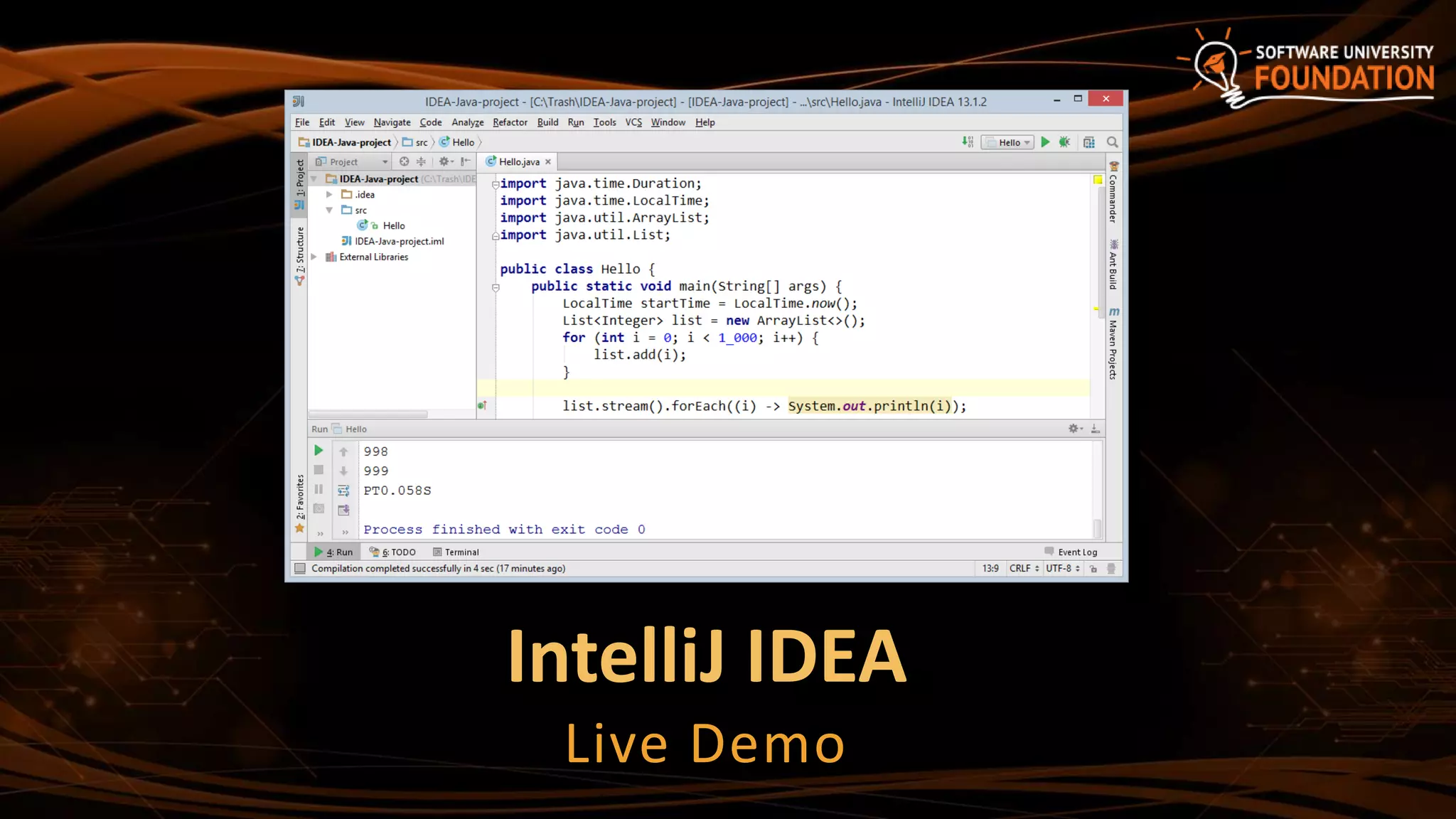1456x819 pixels.
Task: Collapse the IDEA-Java-project root node
Action: coord(314,179)
